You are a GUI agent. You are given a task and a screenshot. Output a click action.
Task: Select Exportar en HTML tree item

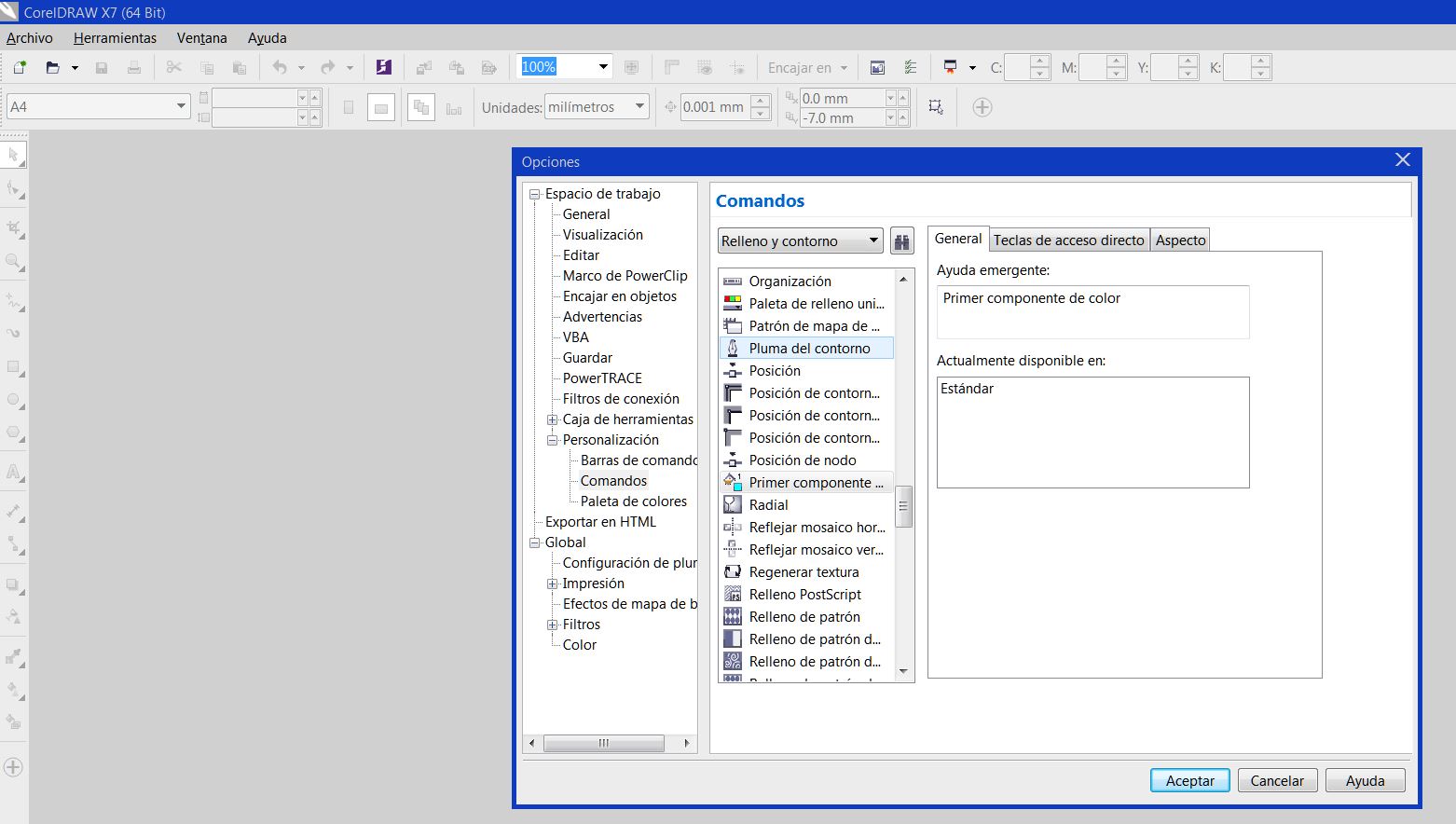point(600,522)
